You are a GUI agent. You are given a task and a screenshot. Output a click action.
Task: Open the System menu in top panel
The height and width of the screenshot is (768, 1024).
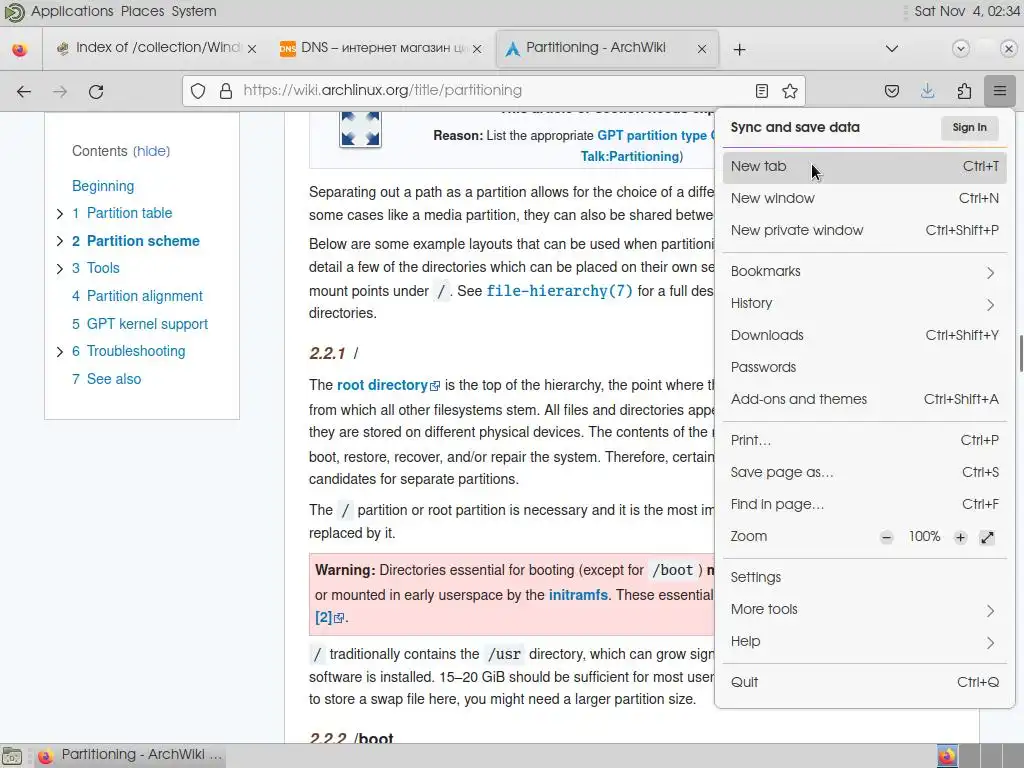pos(194,11)
